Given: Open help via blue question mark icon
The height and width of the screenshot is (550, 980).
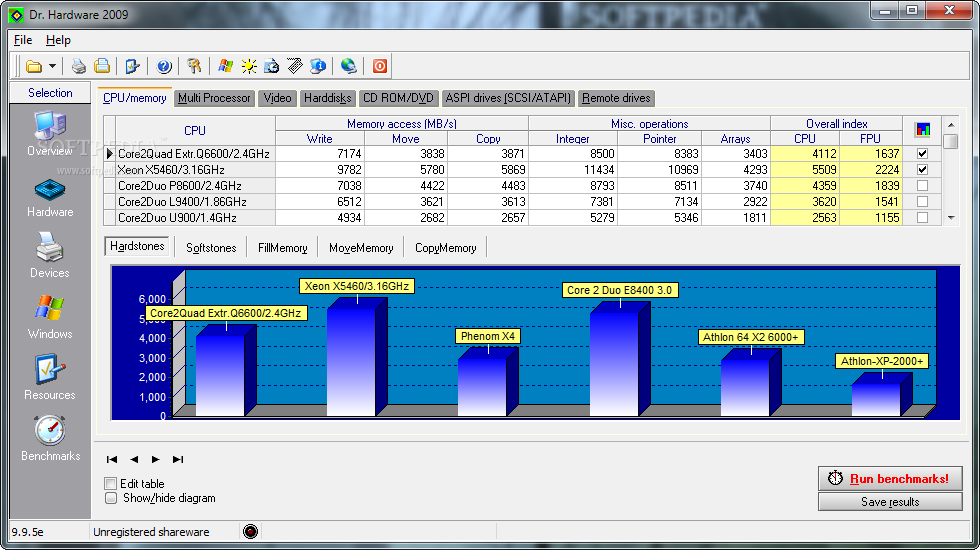Looking at the screenshot, I should click(164, 66).
